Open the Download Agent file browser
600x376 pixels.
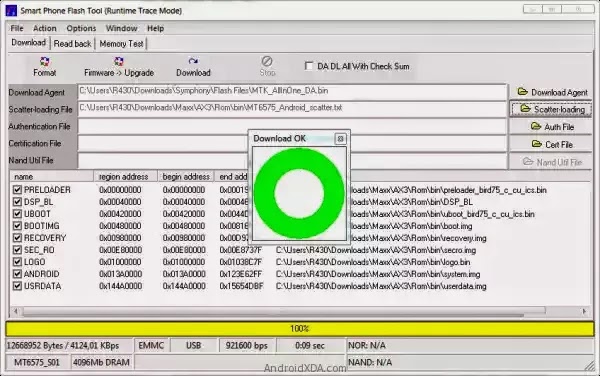tap(552, 93)
